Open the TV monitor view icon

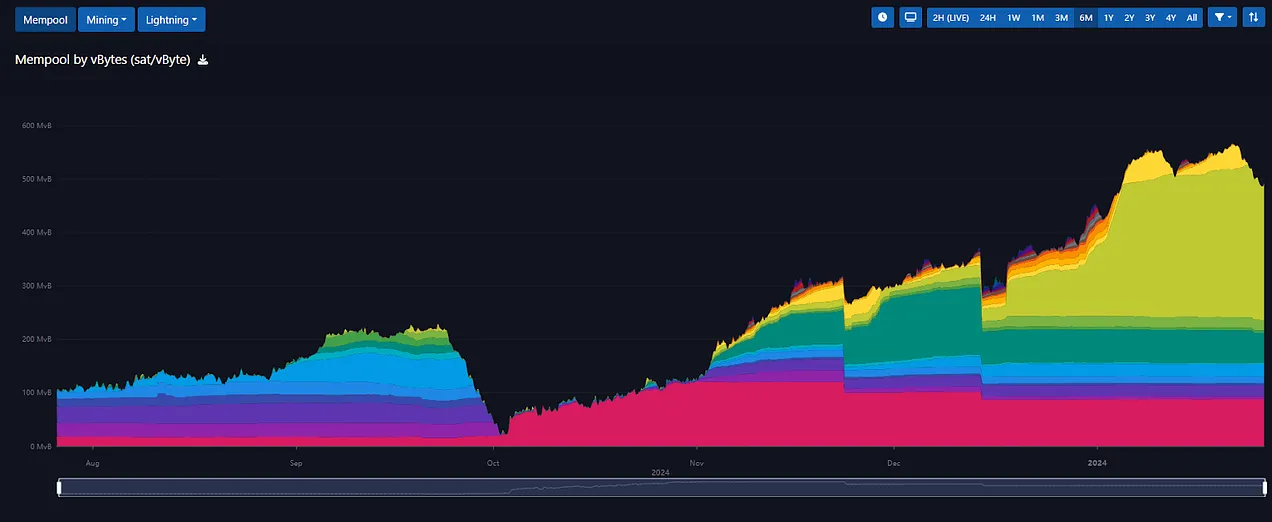point(910,17)
